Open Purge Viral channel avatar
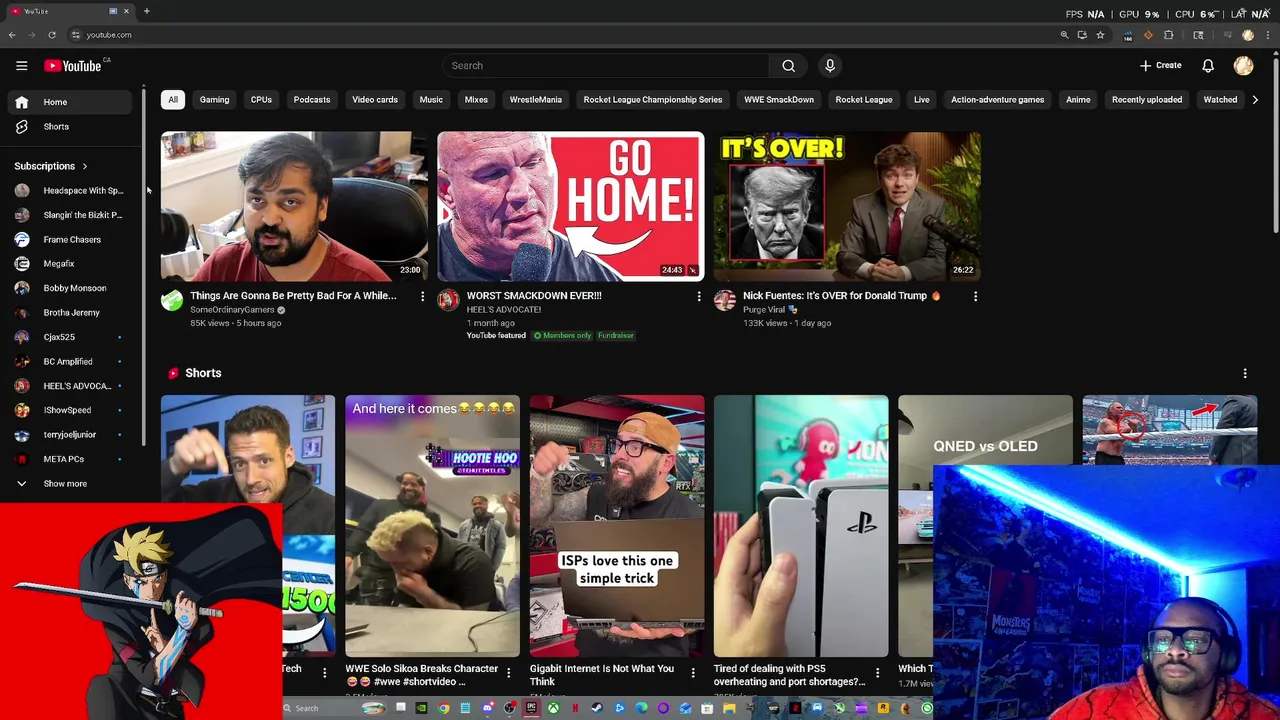This screenshot has height=720, width=1280. pyautogui.click(x=725, y=300)
